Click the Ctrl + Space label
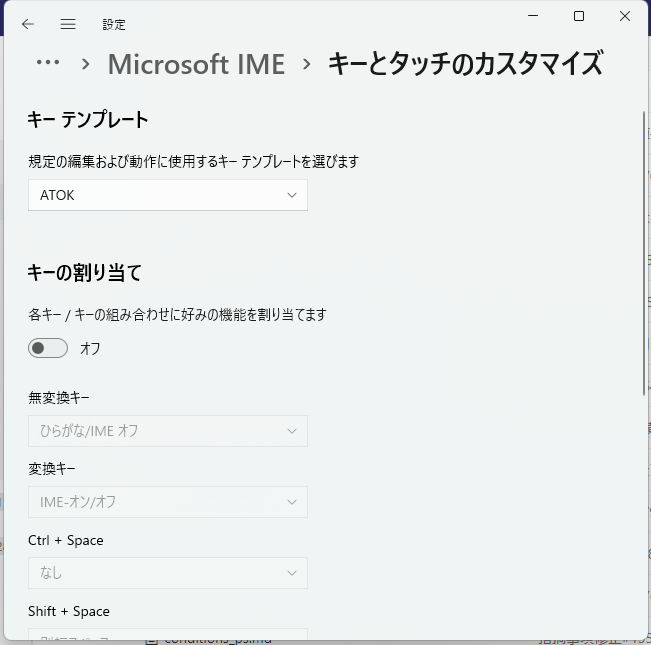This screenshot has width=651, height=645. pos(66,540)
